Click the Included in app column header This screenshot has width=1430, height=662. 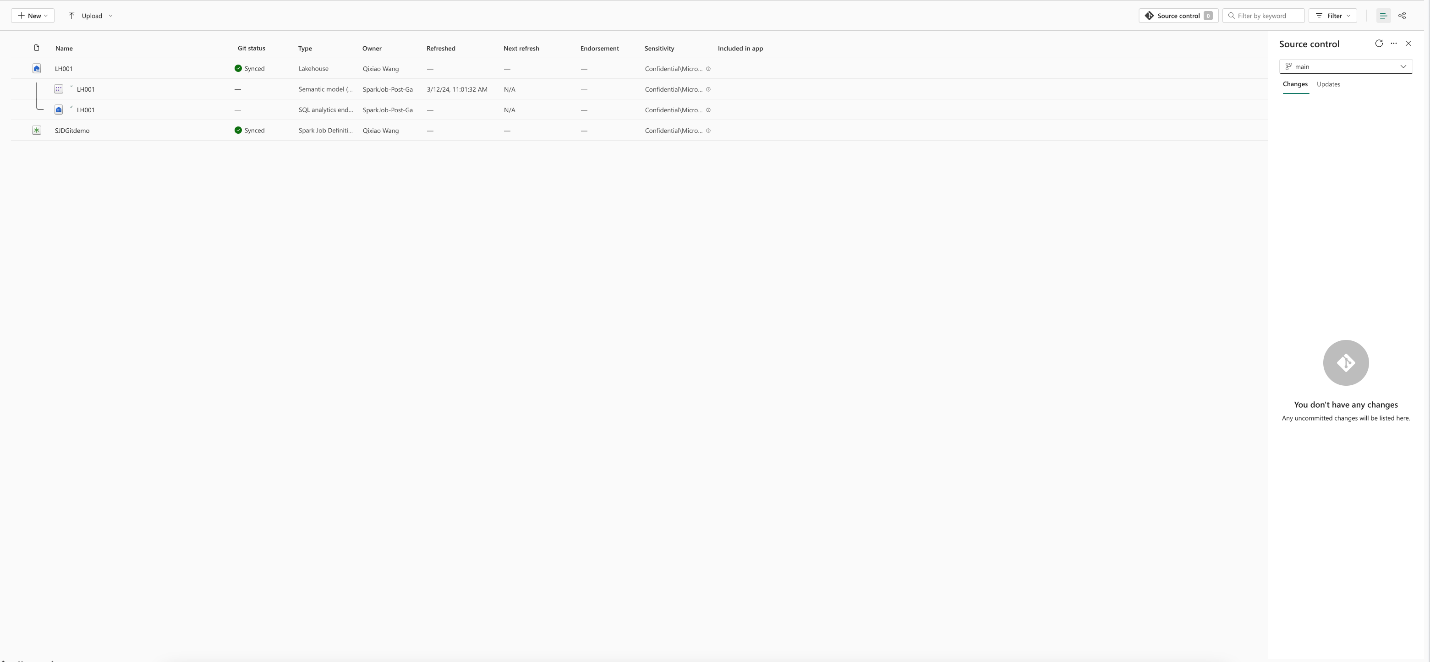[x=740, y=48]
